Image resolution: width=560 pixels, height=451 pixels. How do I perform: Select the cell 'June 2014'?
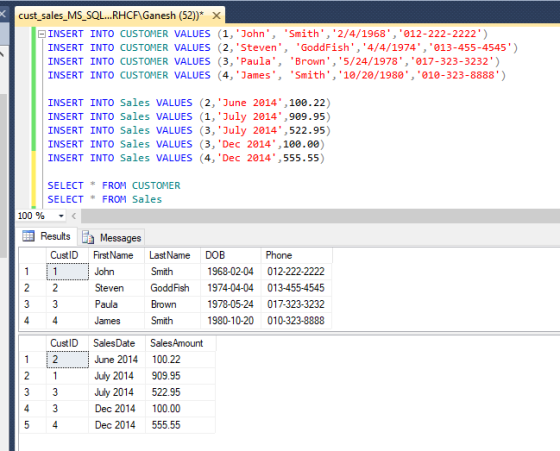click(117, 360)
